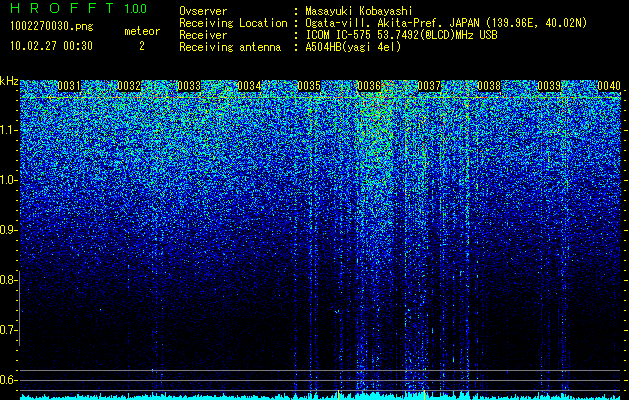Click the 0036 time marker
This screenshot has width=629, height=400.
click(x=369, y=86)
